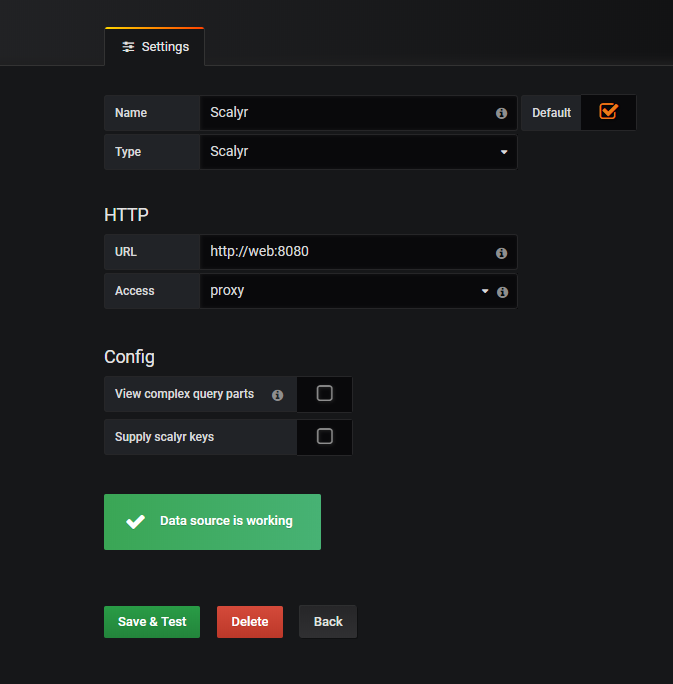
Task: Enable View complex query parts checkbox
Action: click(x=325, y=393)
